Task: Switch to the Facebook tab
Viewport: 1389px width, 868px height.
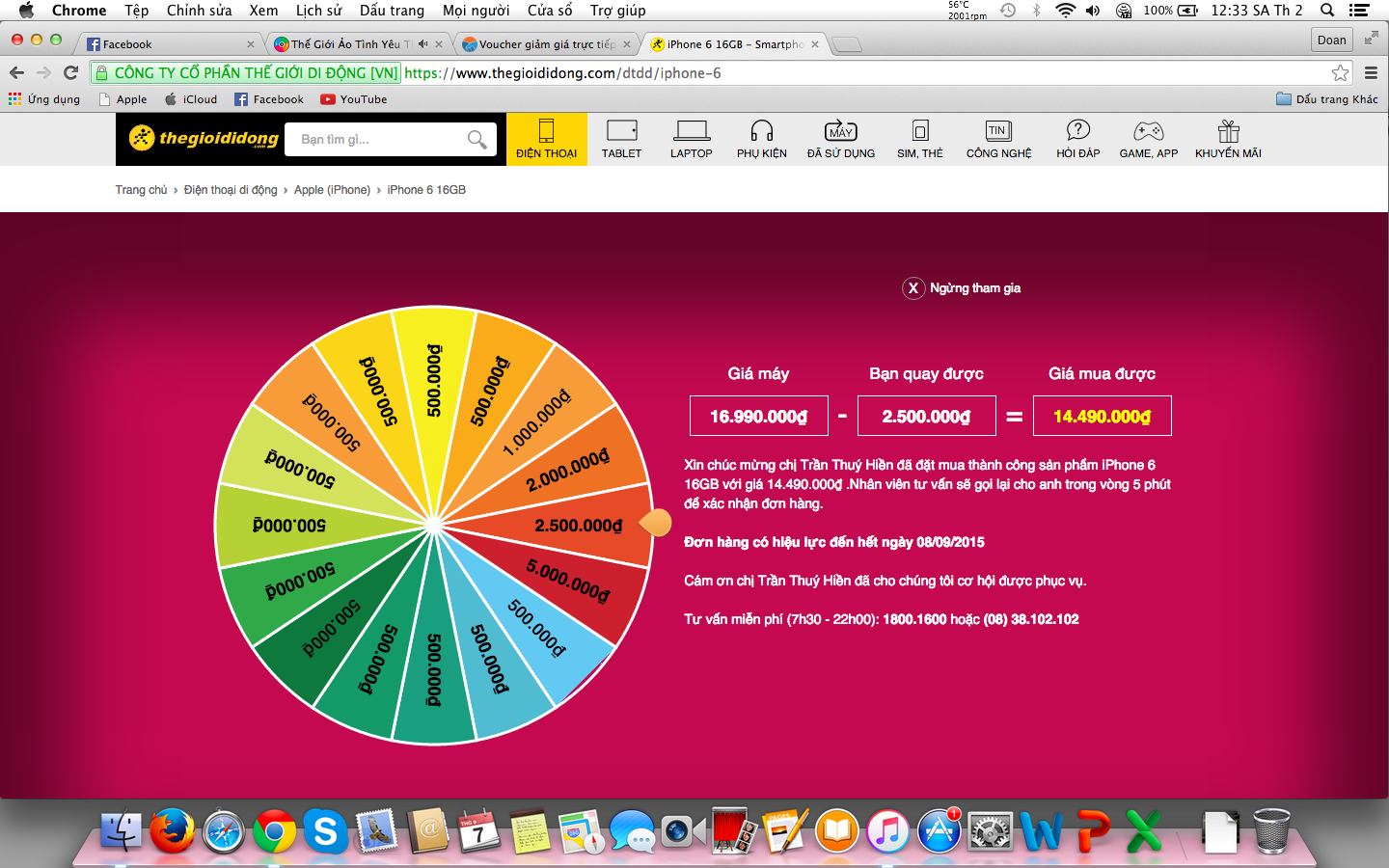Action: pyautogui.click(x=170, y=44)
